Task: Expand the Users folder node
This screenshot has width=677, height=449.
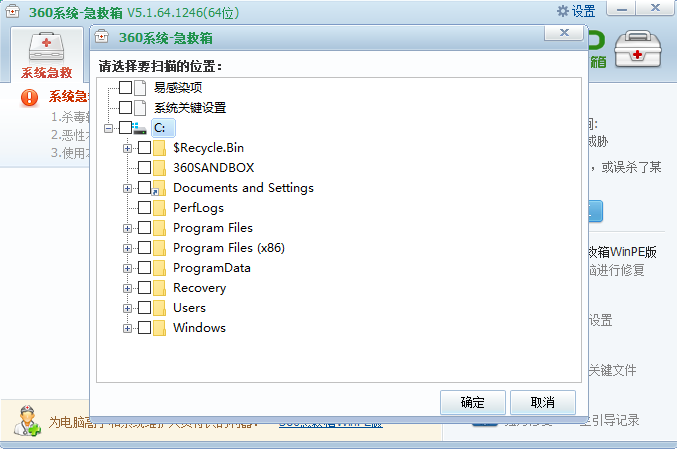Action: 127,308
